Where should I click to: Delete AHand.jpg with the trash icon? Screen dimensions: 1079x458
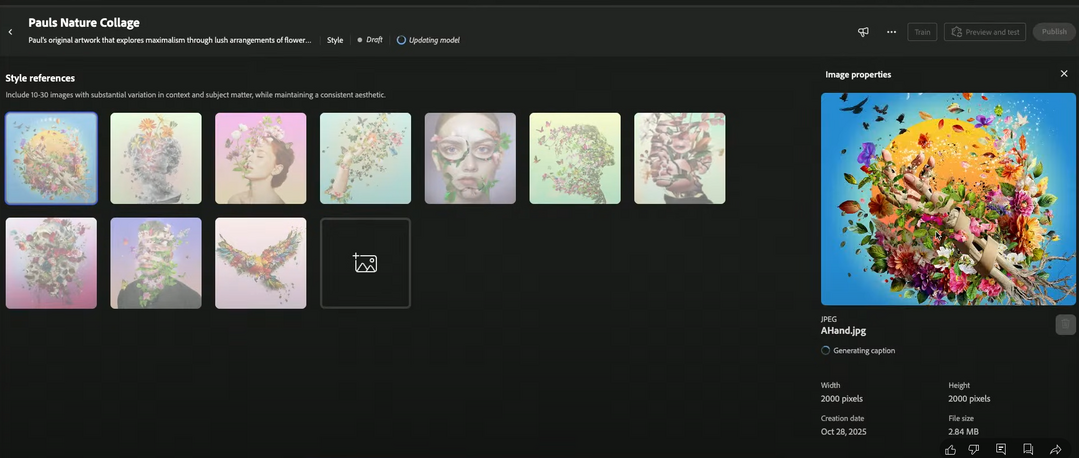pos(1065,324)
